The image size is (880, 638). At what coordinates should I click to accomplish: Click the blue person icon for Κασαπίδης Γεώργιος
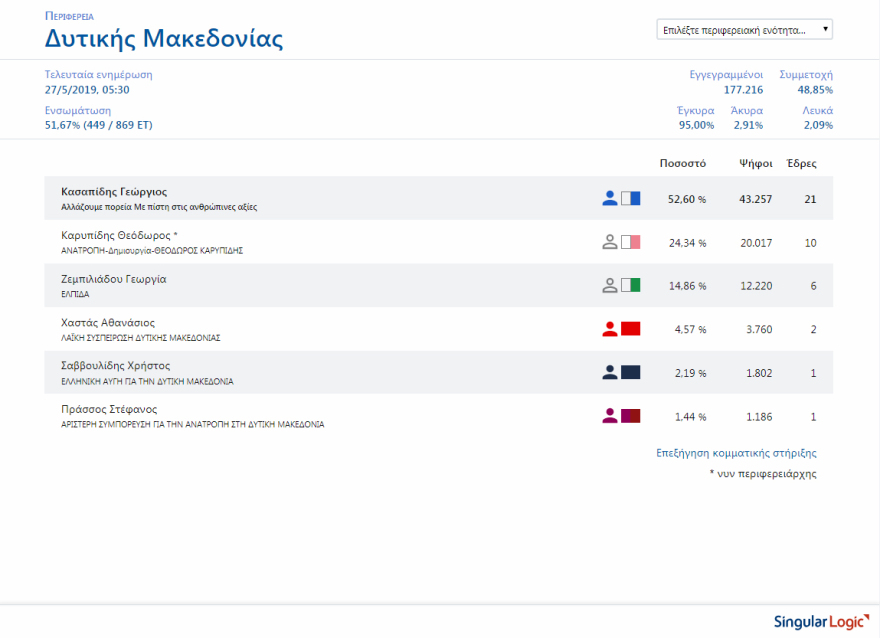610,199
